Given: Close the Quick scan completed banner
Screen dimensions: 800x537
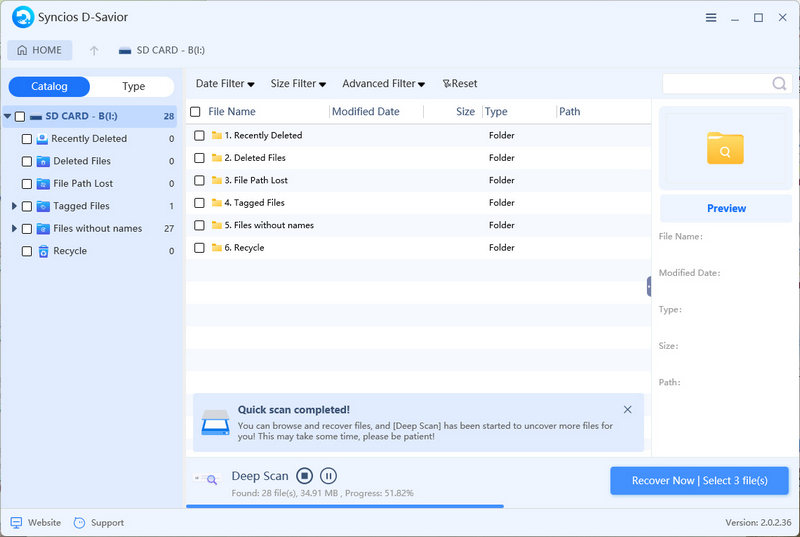Looking at the screenshot, I should pyautogui.click(x=628, y=410).
